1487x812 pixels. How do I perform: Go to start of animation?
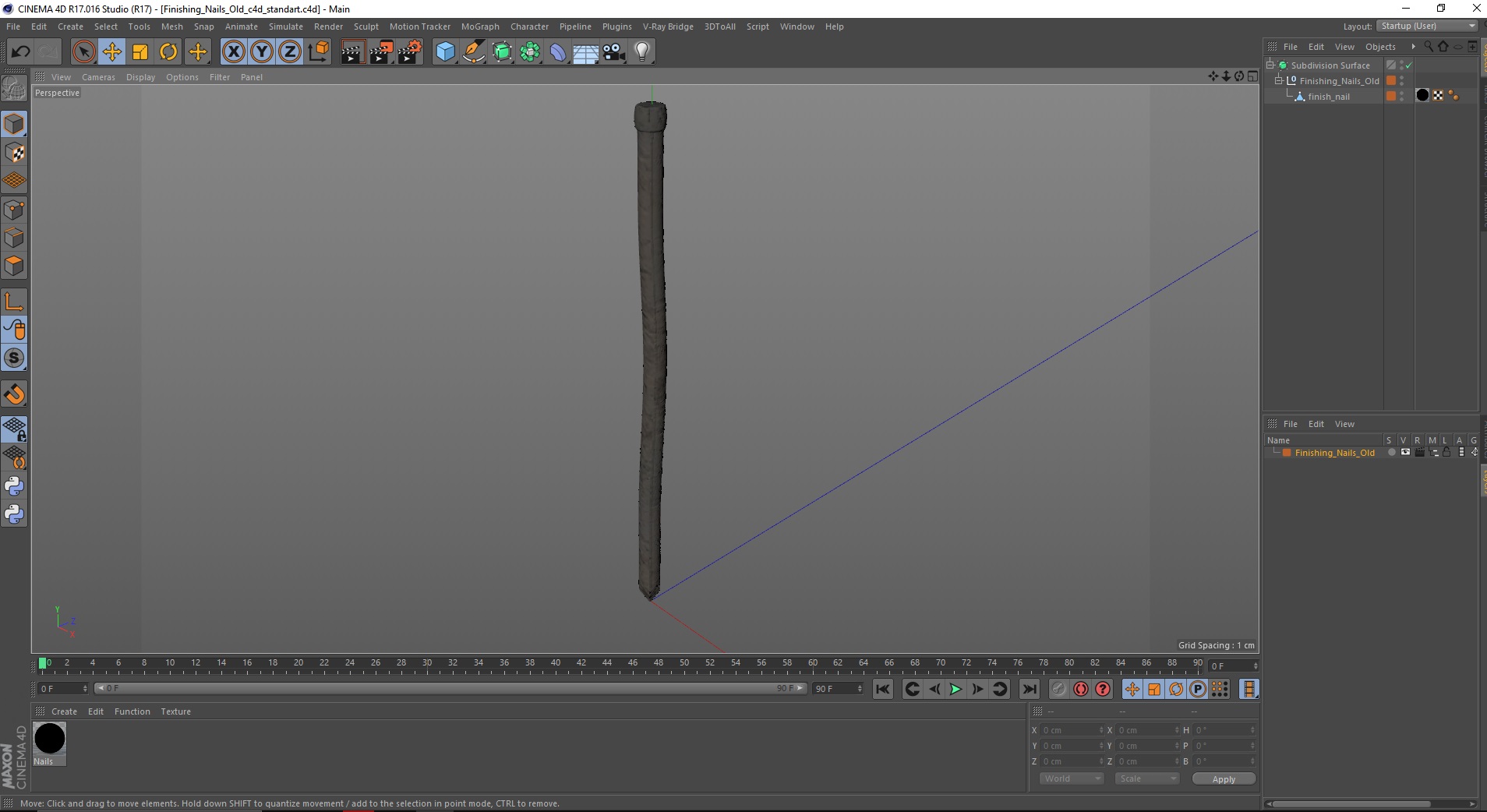(x=882, y=689)
